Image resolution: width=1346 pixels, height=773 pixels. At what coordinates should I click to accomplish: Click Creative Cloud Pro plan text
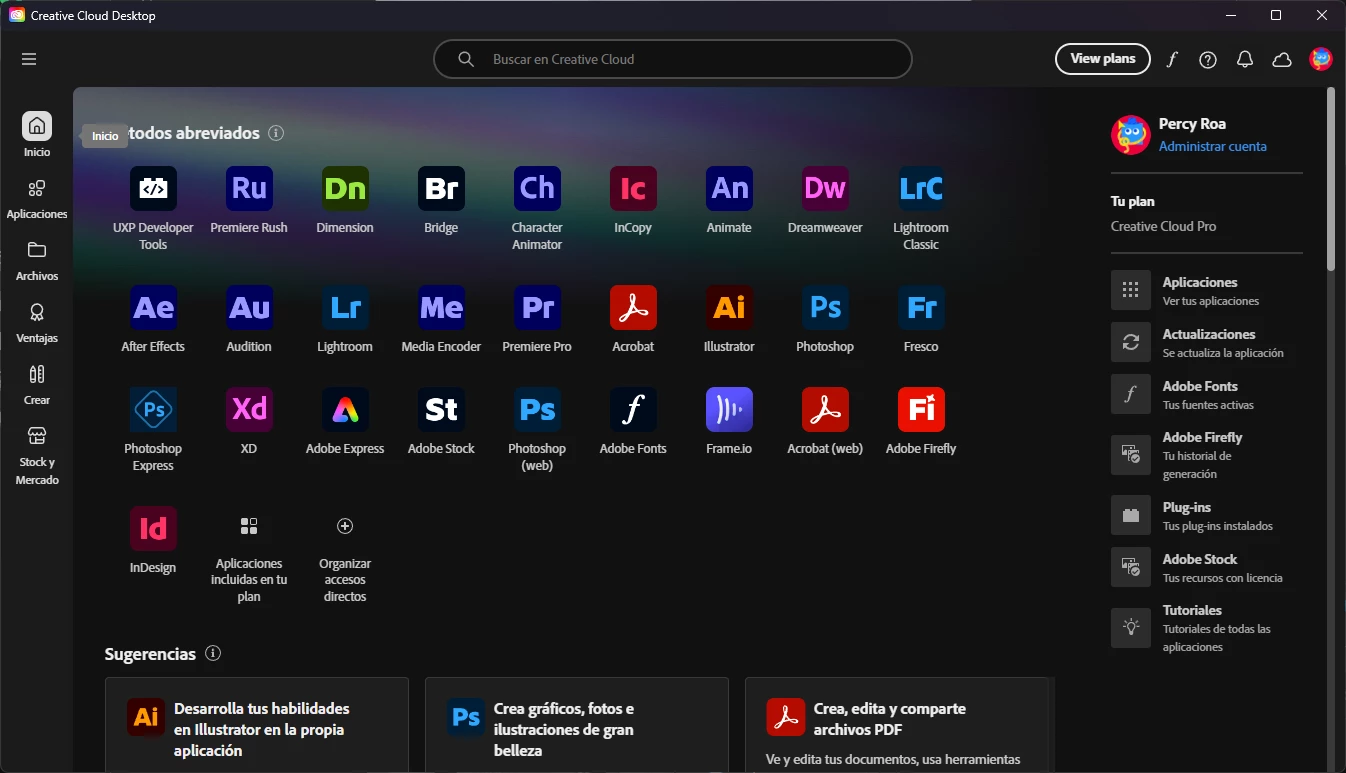(x=1163, y=226)
